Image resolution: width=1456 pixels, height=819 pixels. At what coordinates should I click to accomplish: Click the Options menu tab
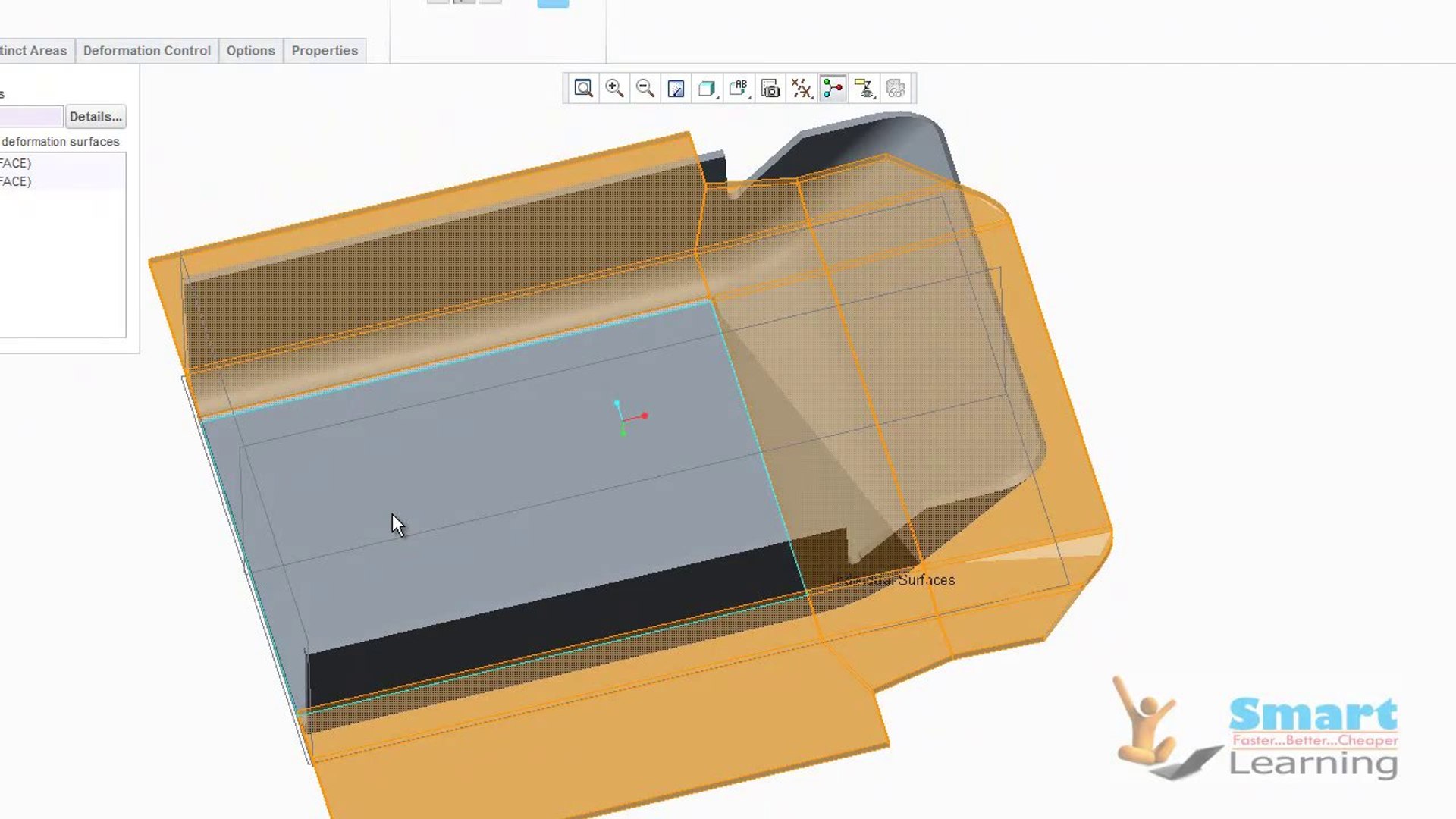(250, 50)
